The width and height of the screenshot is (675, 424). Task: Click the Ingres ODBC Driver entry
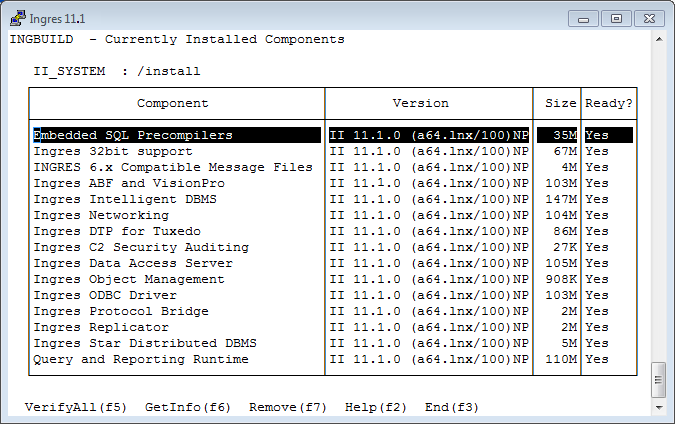105,295
